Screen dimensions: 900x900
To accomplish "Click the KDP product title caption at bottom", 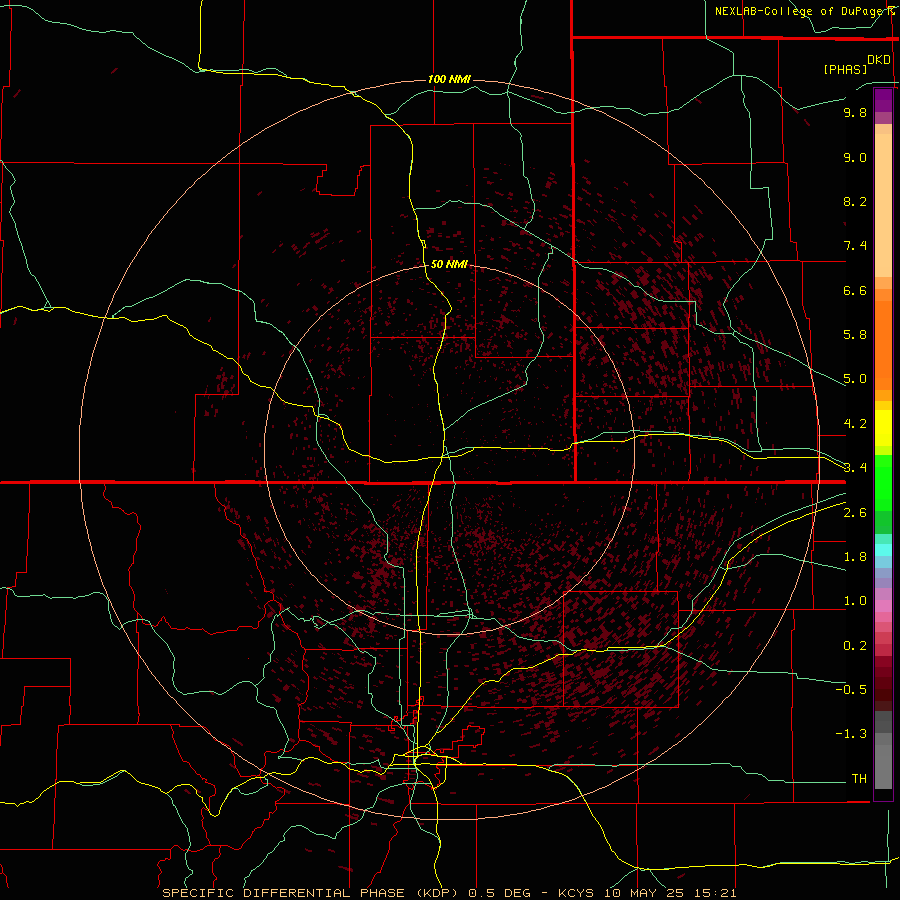I will click(x=449, y=893).
